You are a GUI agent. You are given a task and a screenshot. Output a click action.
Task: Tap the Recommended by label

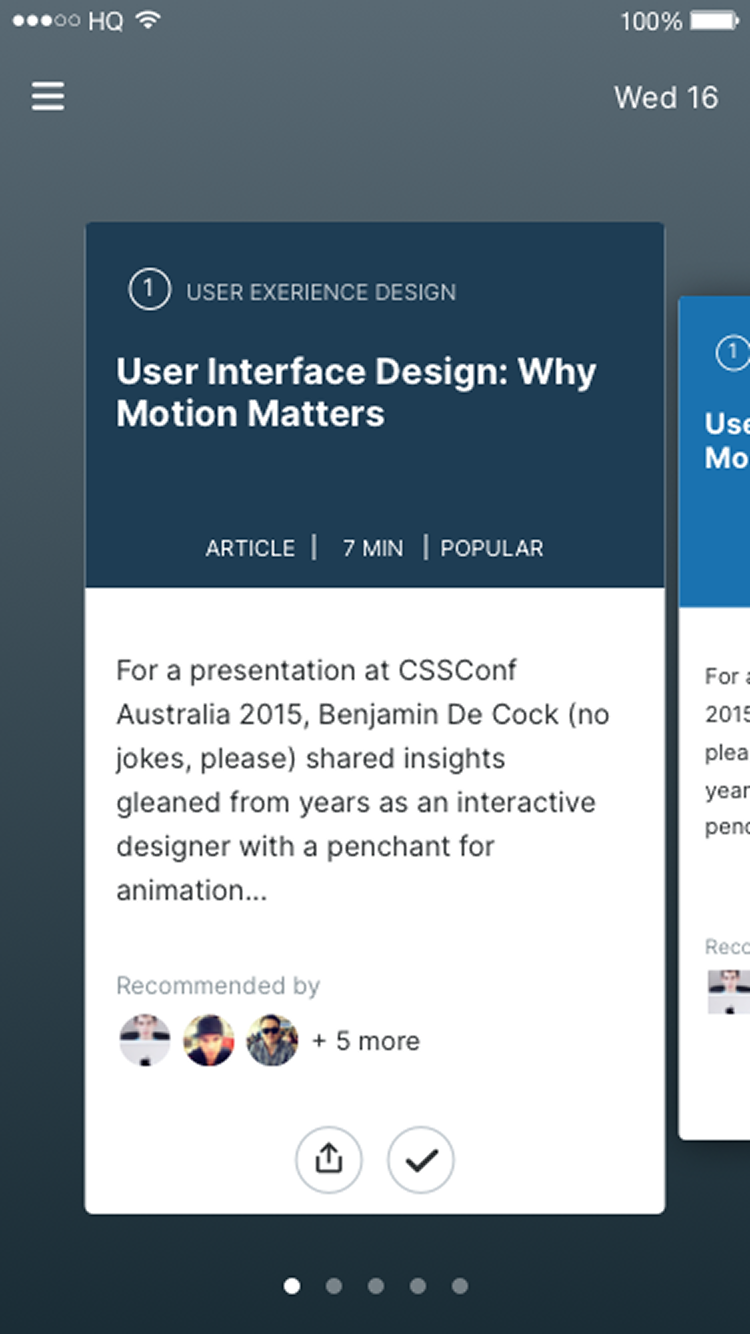point(218,986)
